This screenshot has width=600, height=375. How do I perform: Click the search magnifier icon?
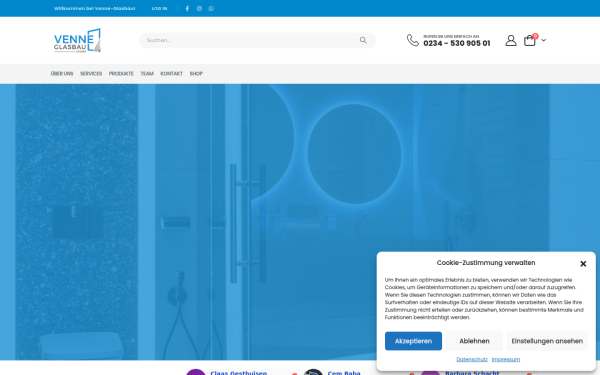click(x=363, y=40)
